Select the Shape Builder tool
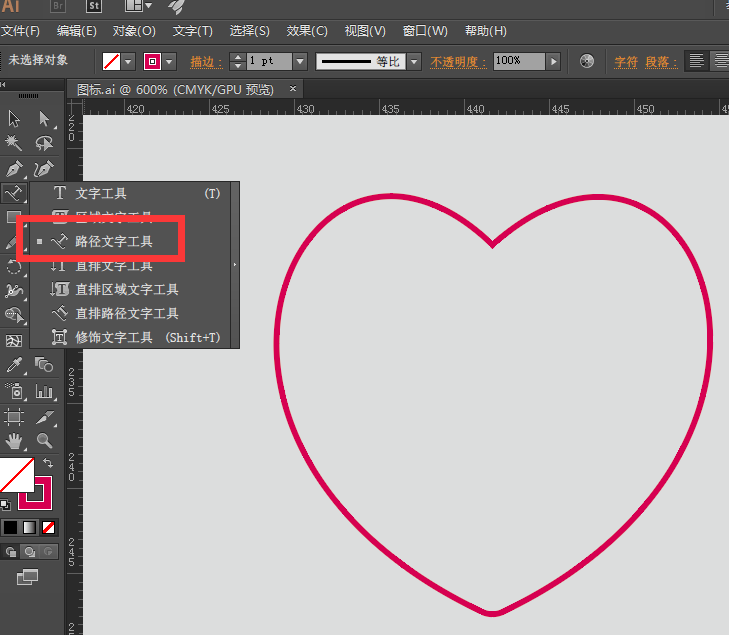 [14, 315]
